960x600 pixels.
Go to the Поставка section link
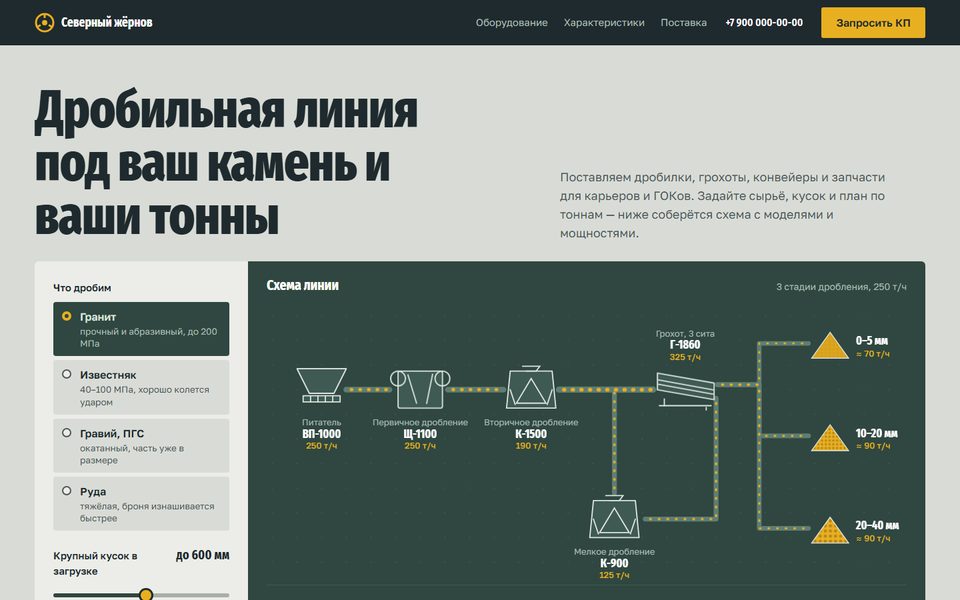[684, 23]
